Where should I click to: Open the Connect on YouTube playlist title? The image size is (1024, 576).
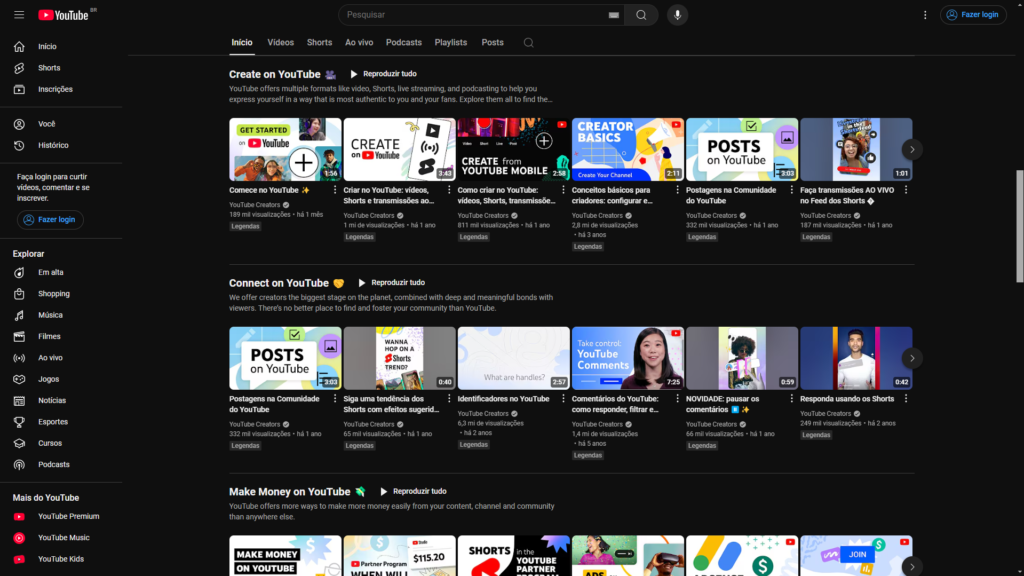click(279, 283)
